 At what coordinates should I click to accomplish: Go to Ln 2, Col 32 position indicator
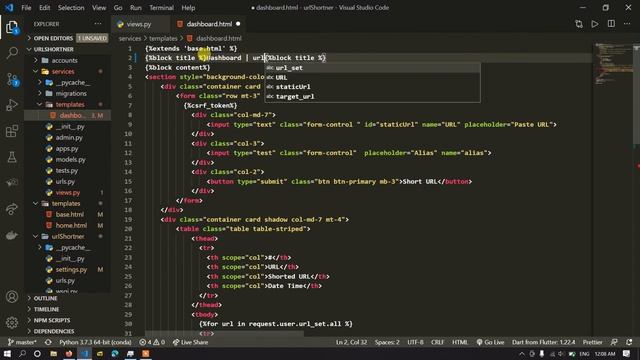pyautogui.click(x=351, y=342)
